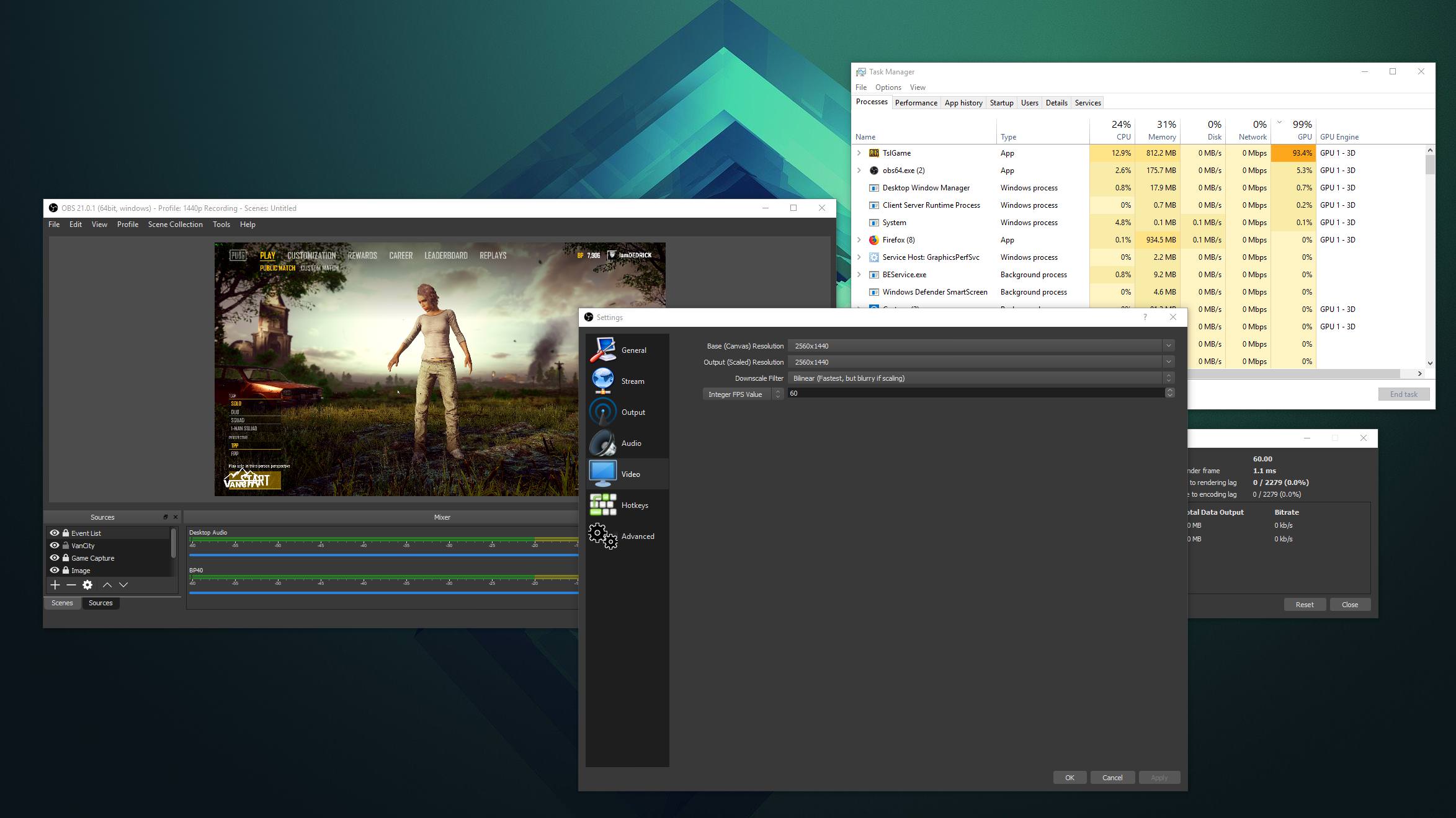Screen dimensions: 1456x818
Task: Click Cancel in Settings dialog
Action: (x=1112, y=778)
